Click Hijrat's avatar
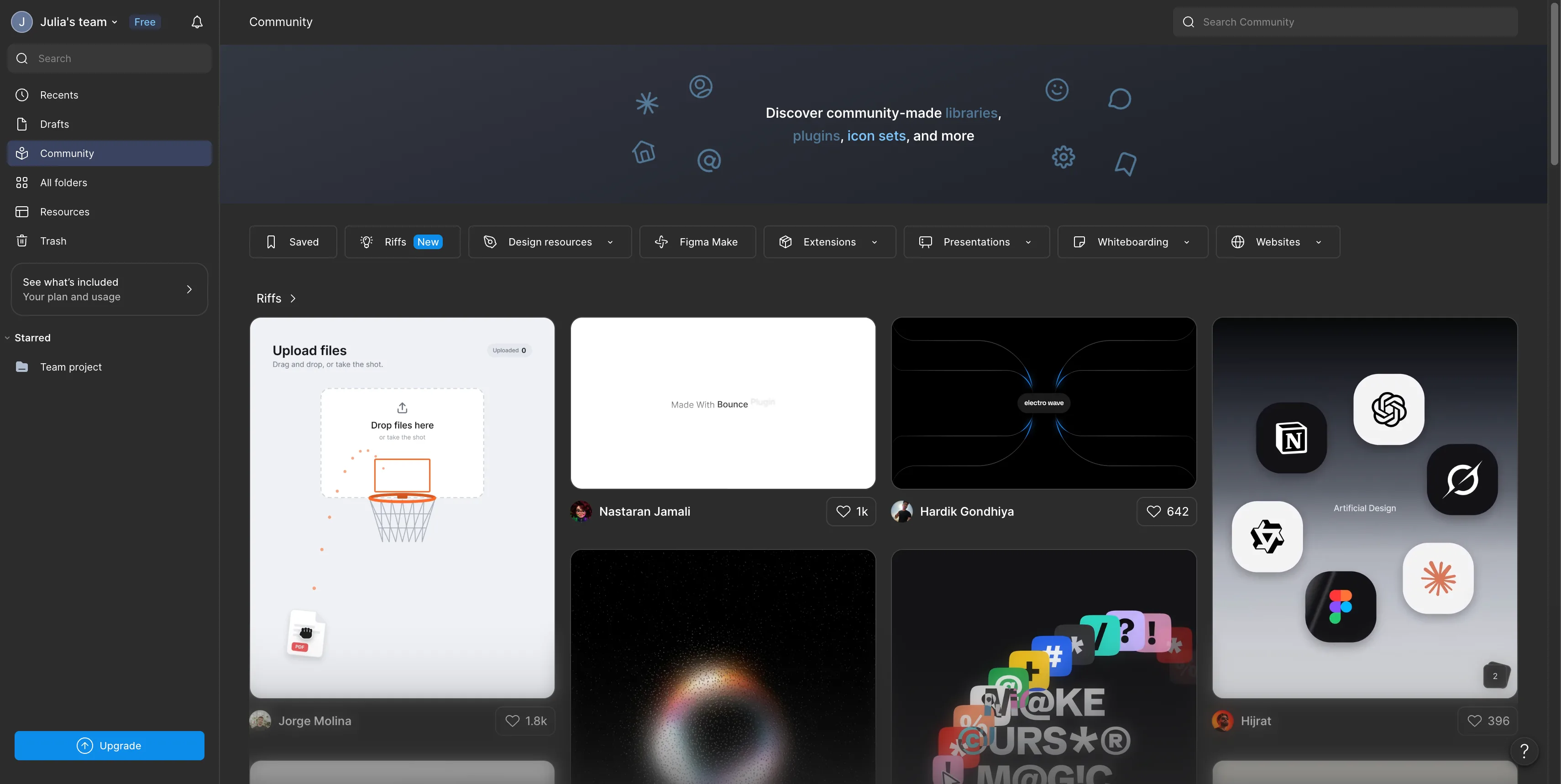 click(x=1222, y=721)
